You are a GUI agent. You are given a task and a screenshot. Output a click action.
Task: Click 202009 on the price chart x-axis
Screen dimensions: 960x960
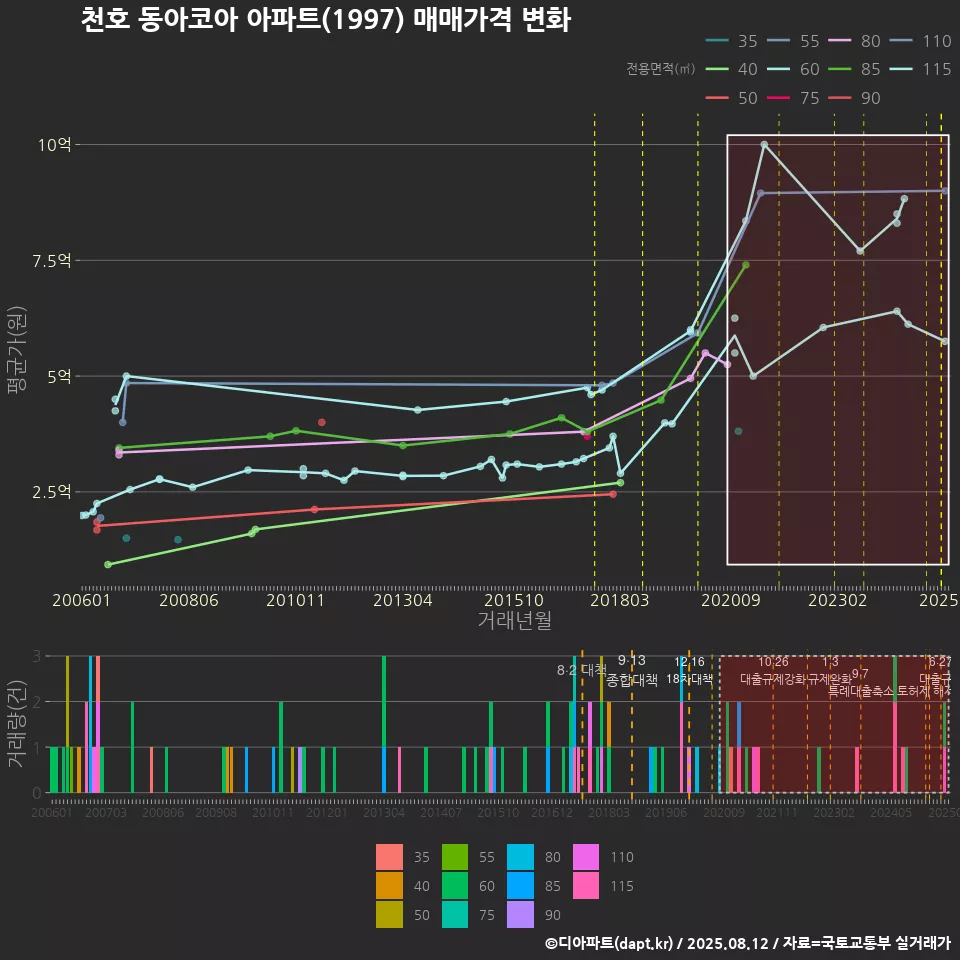click(x=730, y=600)
